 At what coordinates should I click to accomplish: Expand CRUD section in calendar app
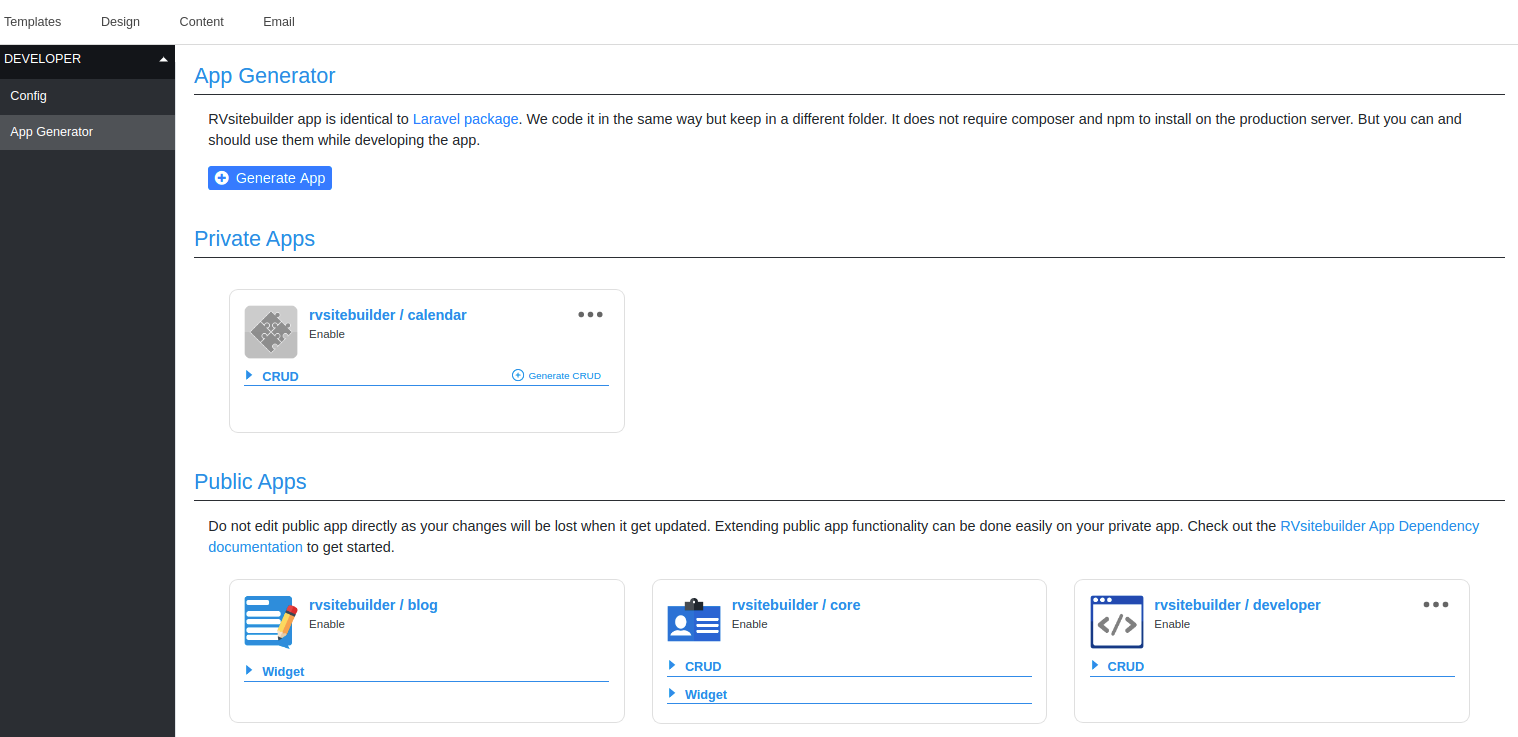[x=249, y=376]
